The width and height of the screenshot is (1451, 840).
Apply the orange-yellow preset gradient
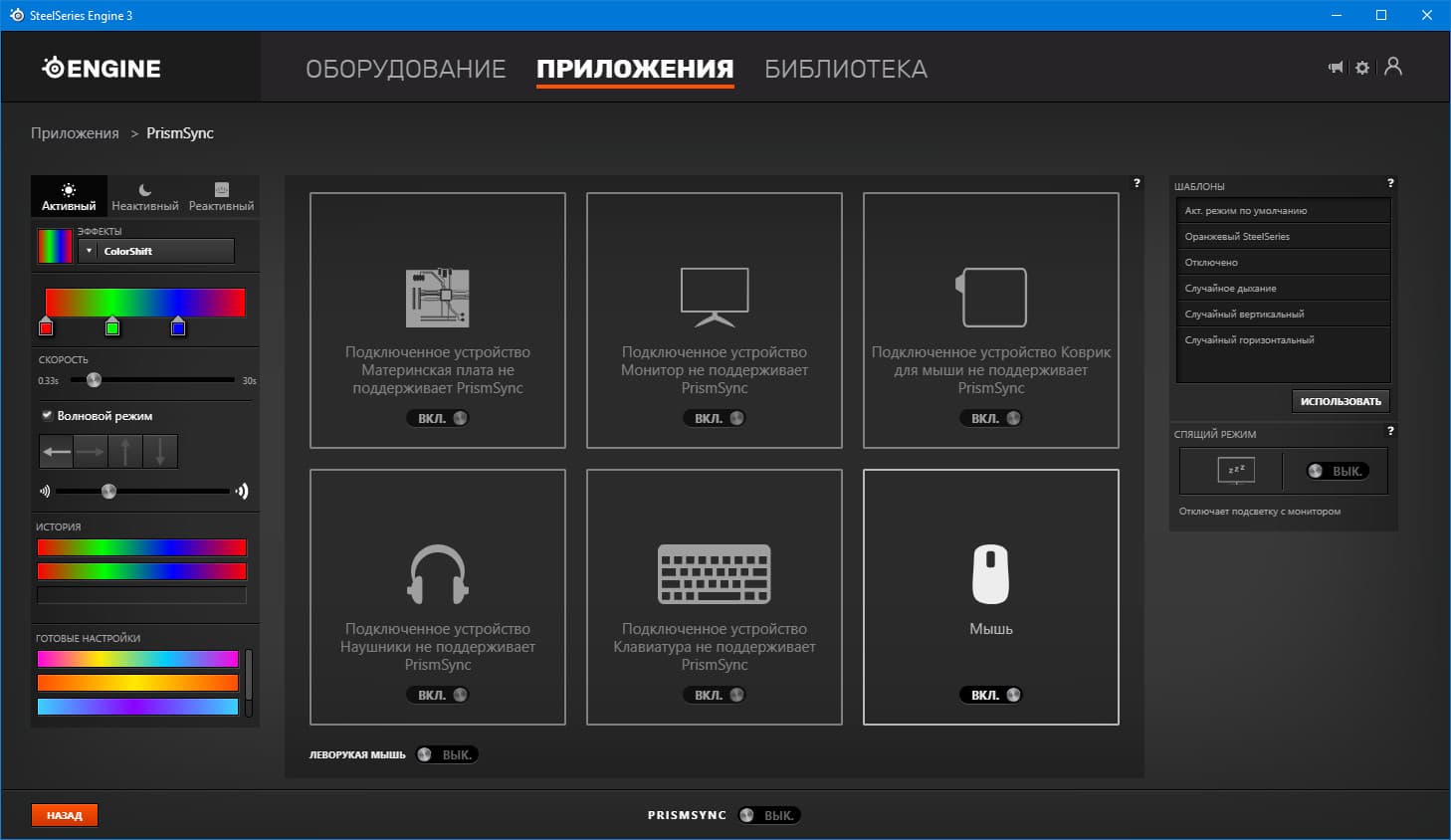(x=138, y=683)
